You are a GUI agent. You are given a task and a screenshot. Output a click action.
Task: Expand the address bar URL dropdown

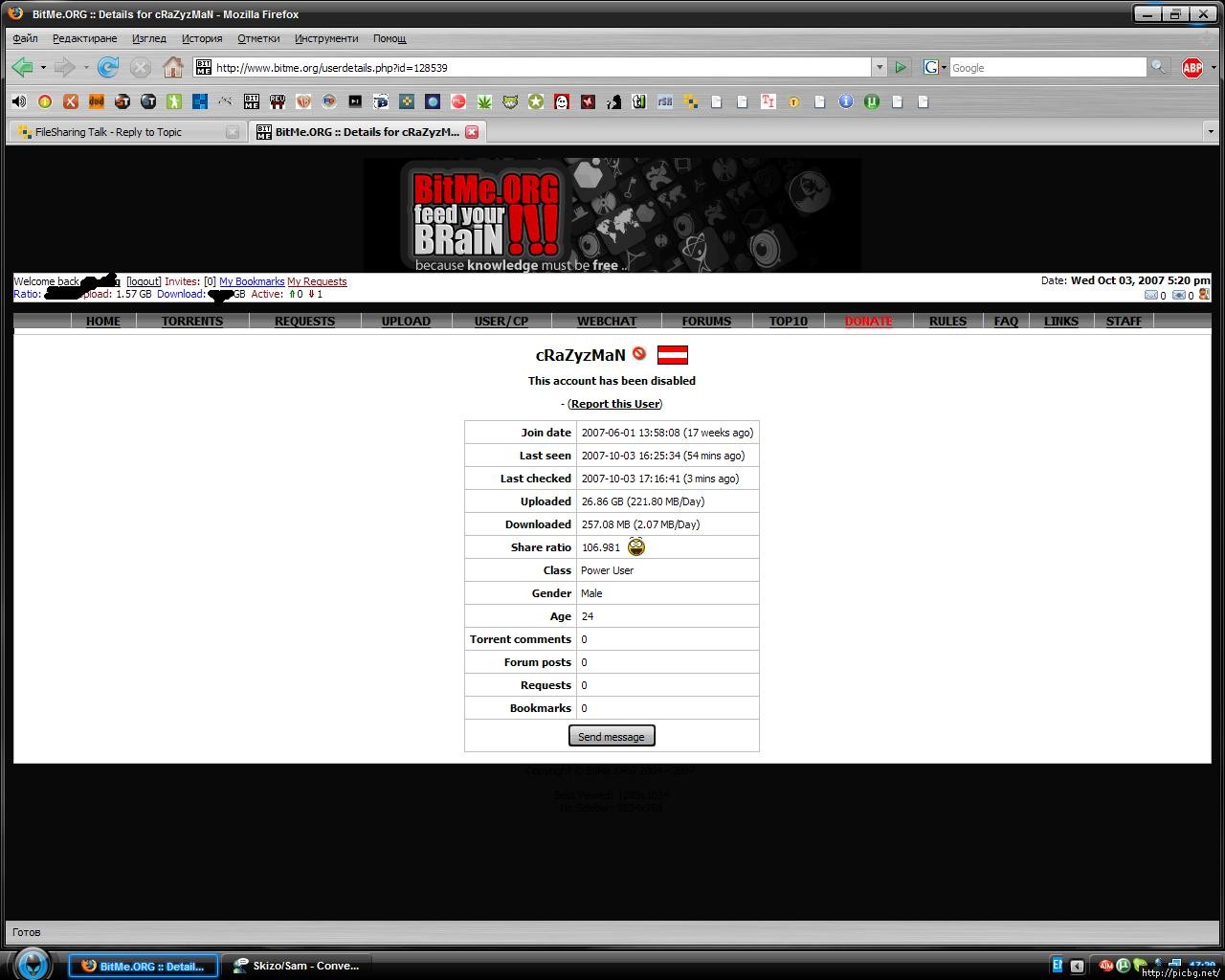[880, 67]
